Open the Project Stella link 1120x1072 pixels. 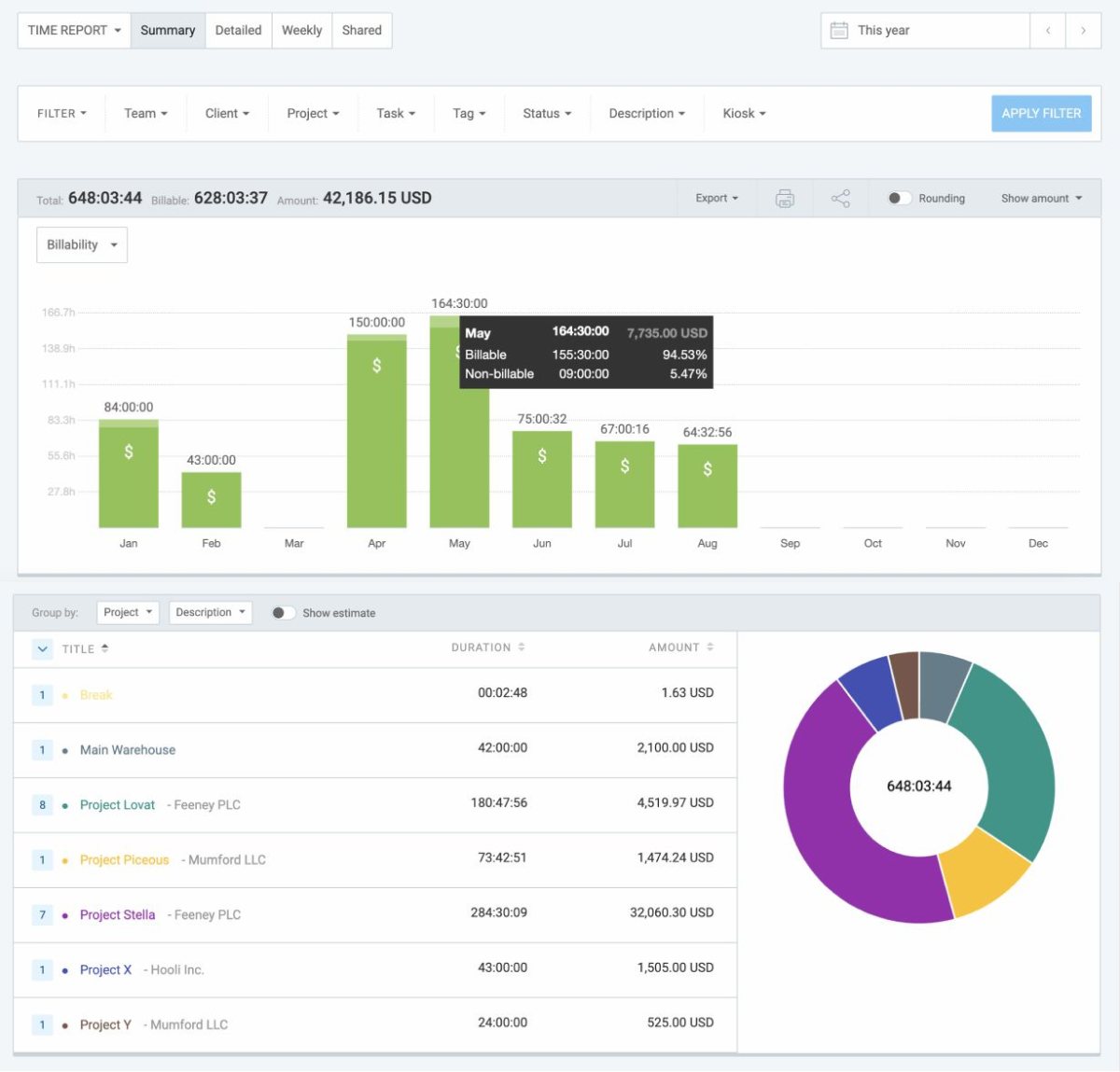pyautogui.click(x=118, y=915)
